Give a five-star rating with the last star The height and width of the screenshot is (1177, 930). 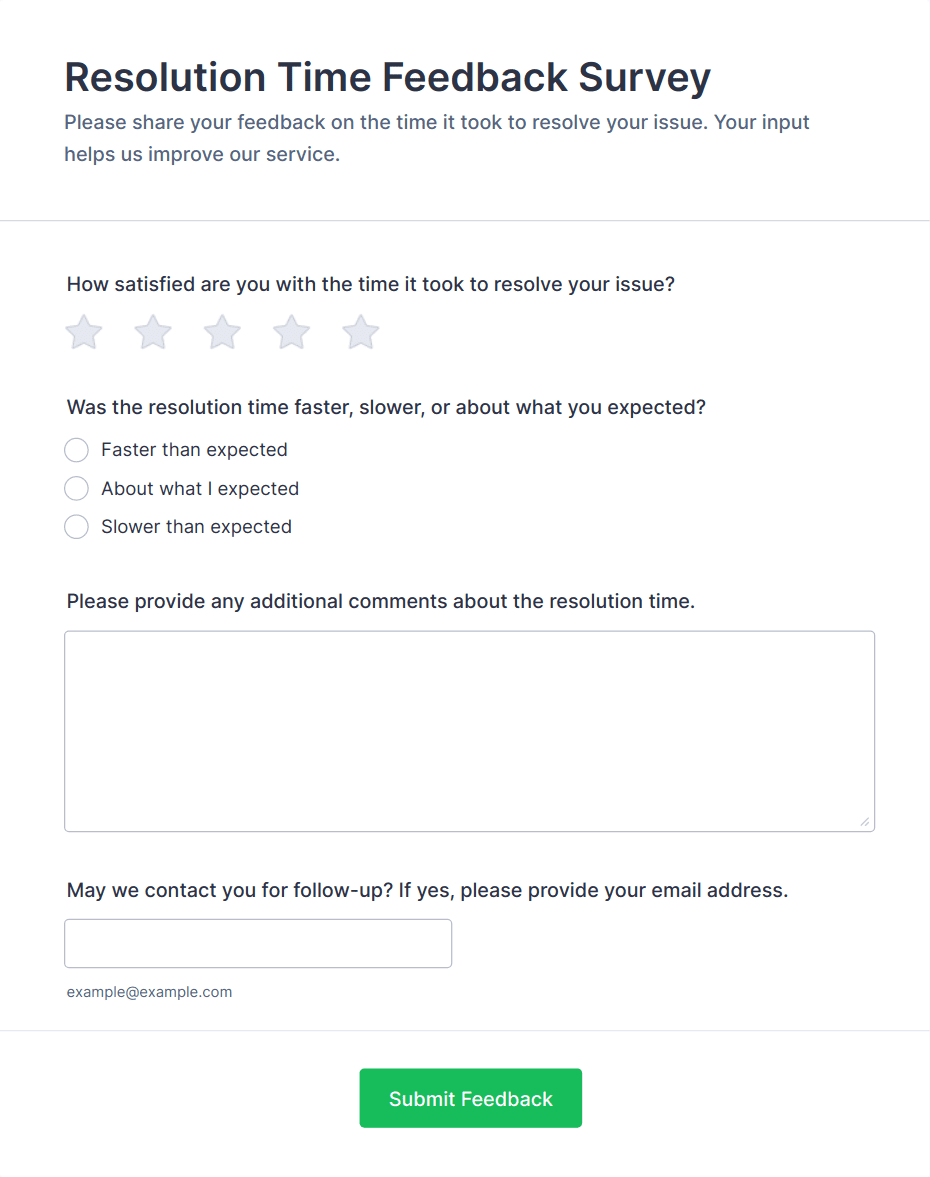[x=361, y=333]
